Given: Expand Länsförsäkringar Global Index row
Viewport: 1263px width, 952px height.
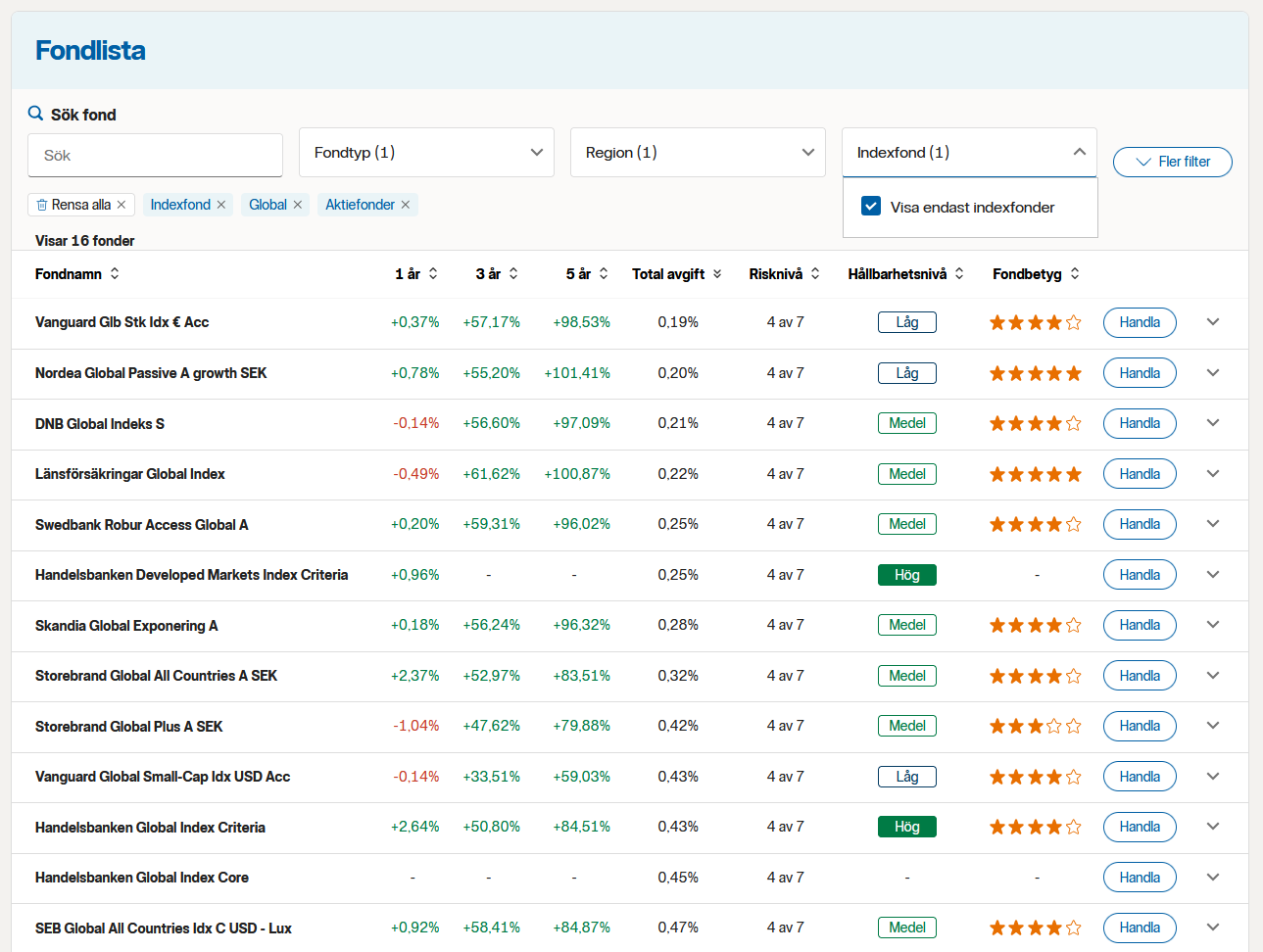Looking at the screenshot, I should 1213,474.
